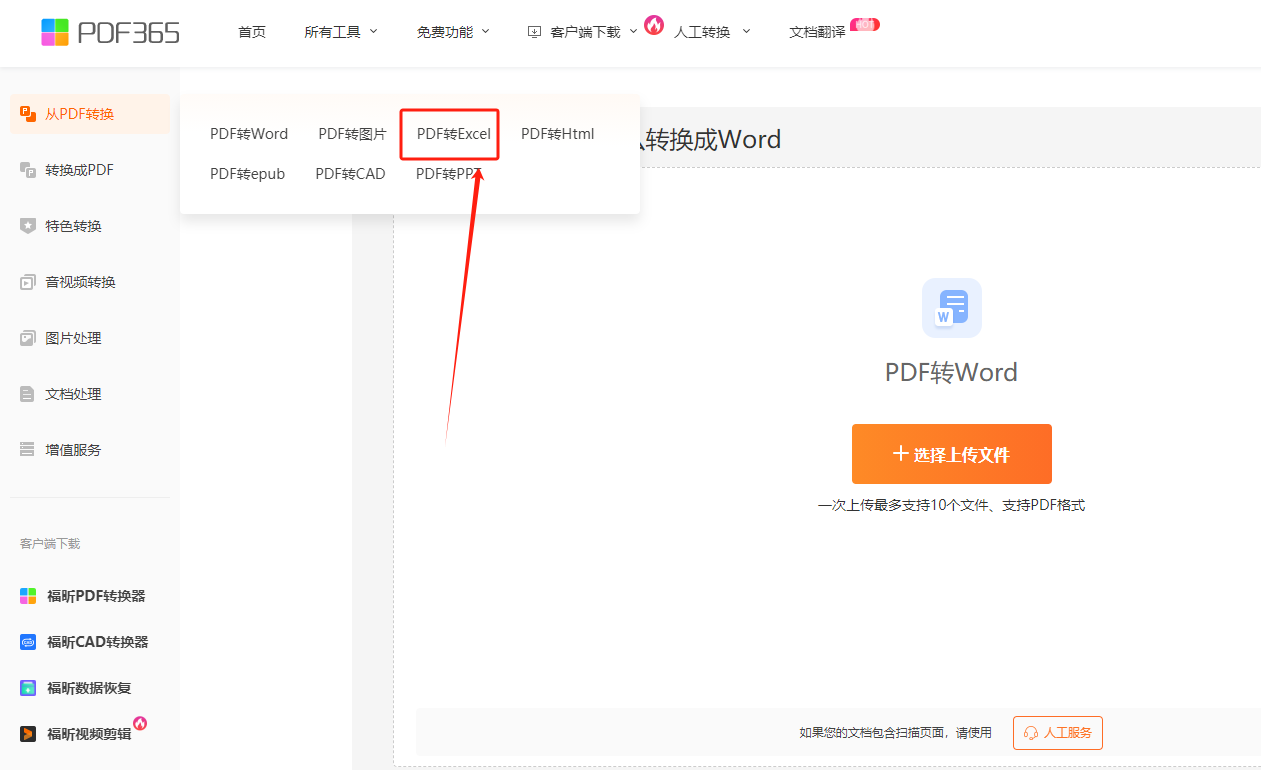
Task: Expand the 所有工具 dropdown menu
Action: coord(341,32)
